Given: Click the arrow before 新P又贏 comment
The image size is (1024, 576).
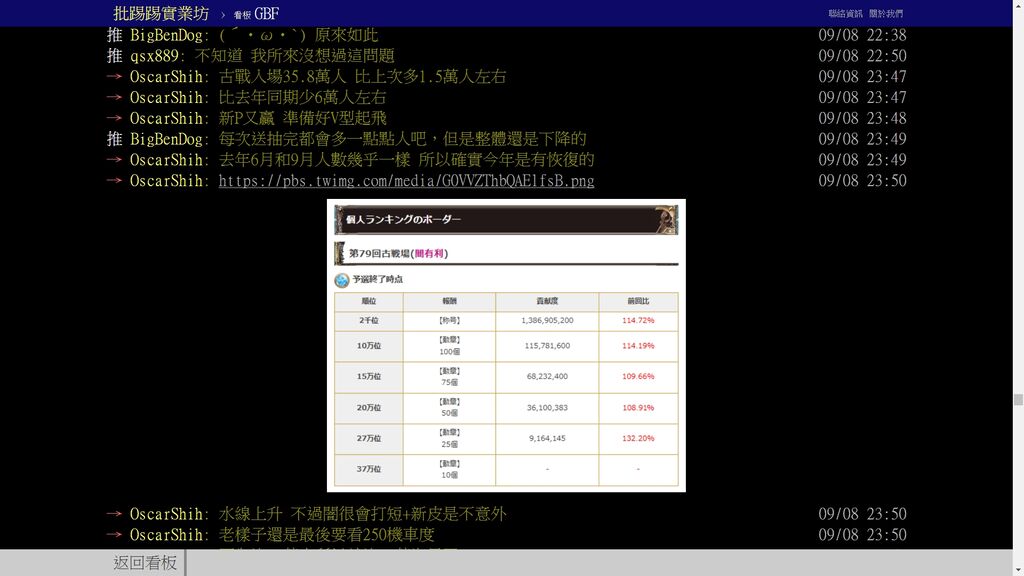Looking at the screenshot, I should (114, 119).
